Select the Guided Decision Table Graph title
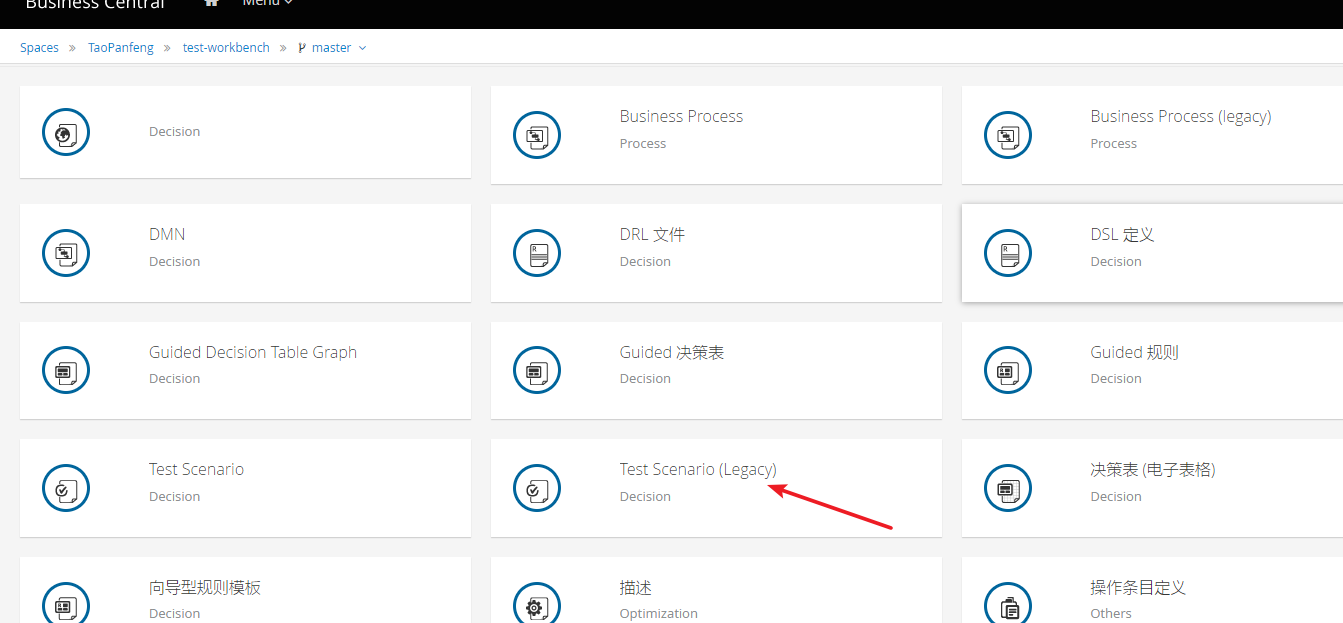 pyautogui.click(x=253, y=352)
